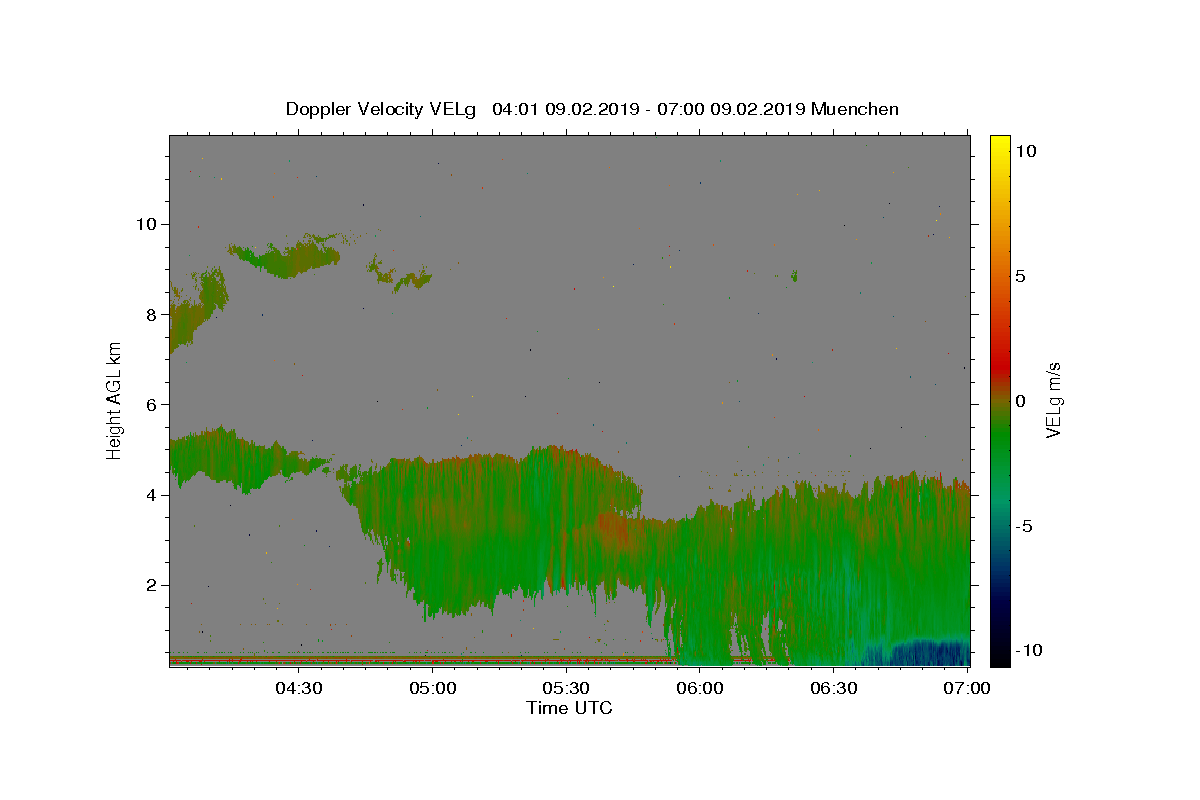Click the height tick label 6
This screenshot has width=1200, height=800.
pyautogui.click(x=151, y=404)
